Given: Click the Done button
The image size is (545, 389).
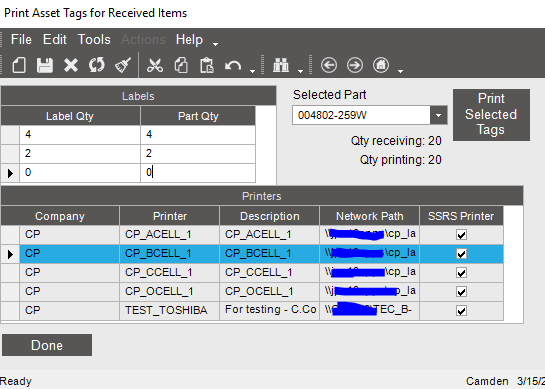Looking at the screenshot, I should tap(47, 345).
